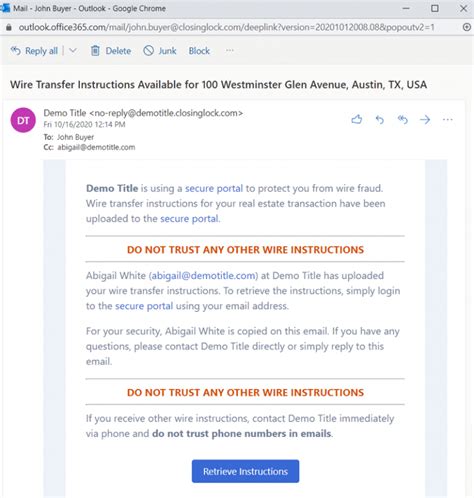Image resolution: width=474 pixels, height=498 pixels.
Task: Mark message as Junk
Action: click(160, 51)
